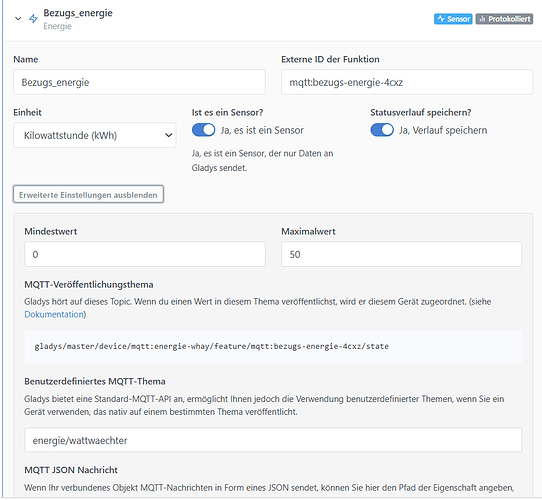This screenshot has height=500, width=542.
Task: Disable the Statusverlauf speichern switch
Action: [x=382, y=130]
